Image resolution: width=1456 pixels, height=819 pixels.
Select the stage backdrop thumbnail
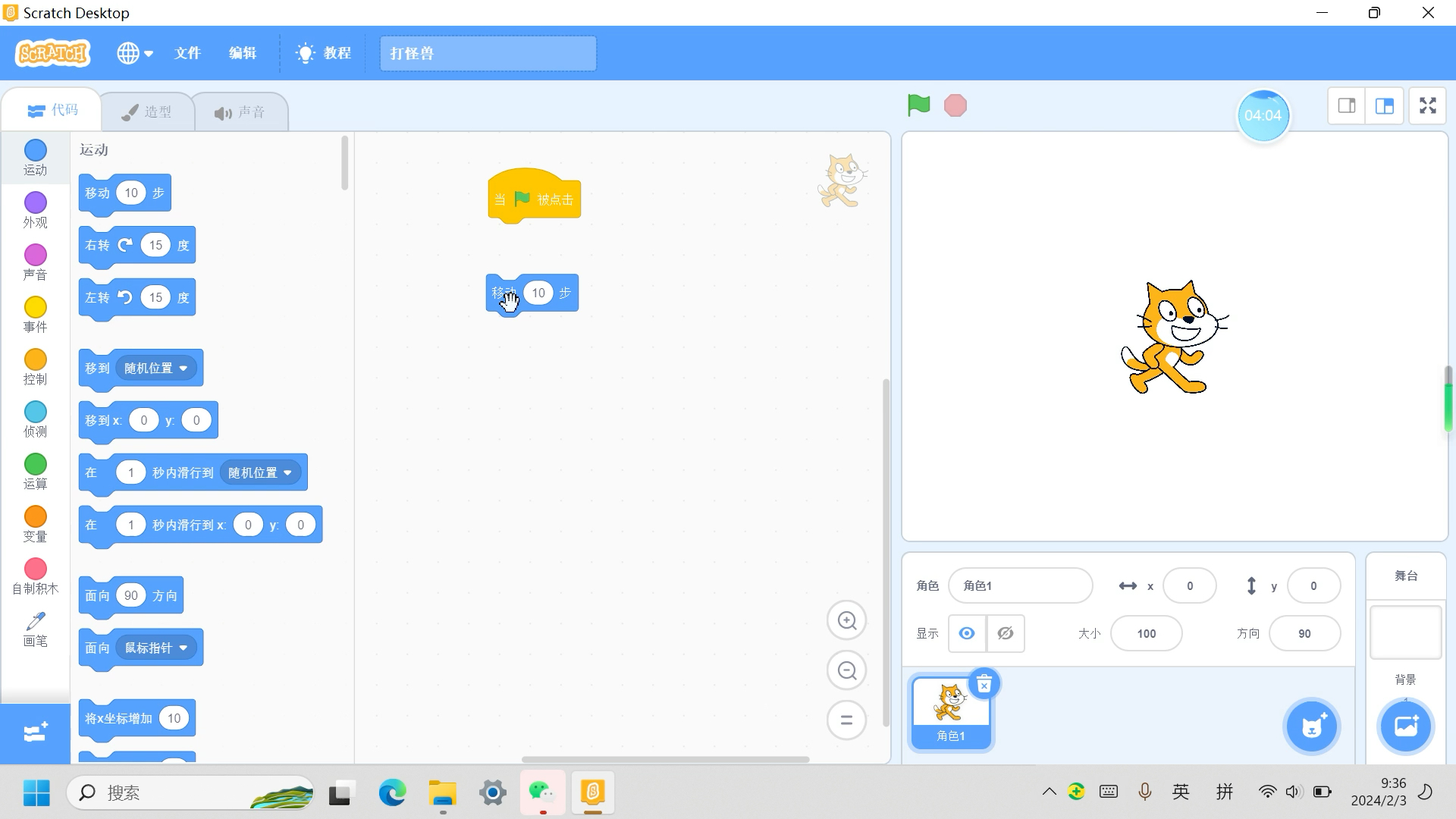coord(1405,632)
